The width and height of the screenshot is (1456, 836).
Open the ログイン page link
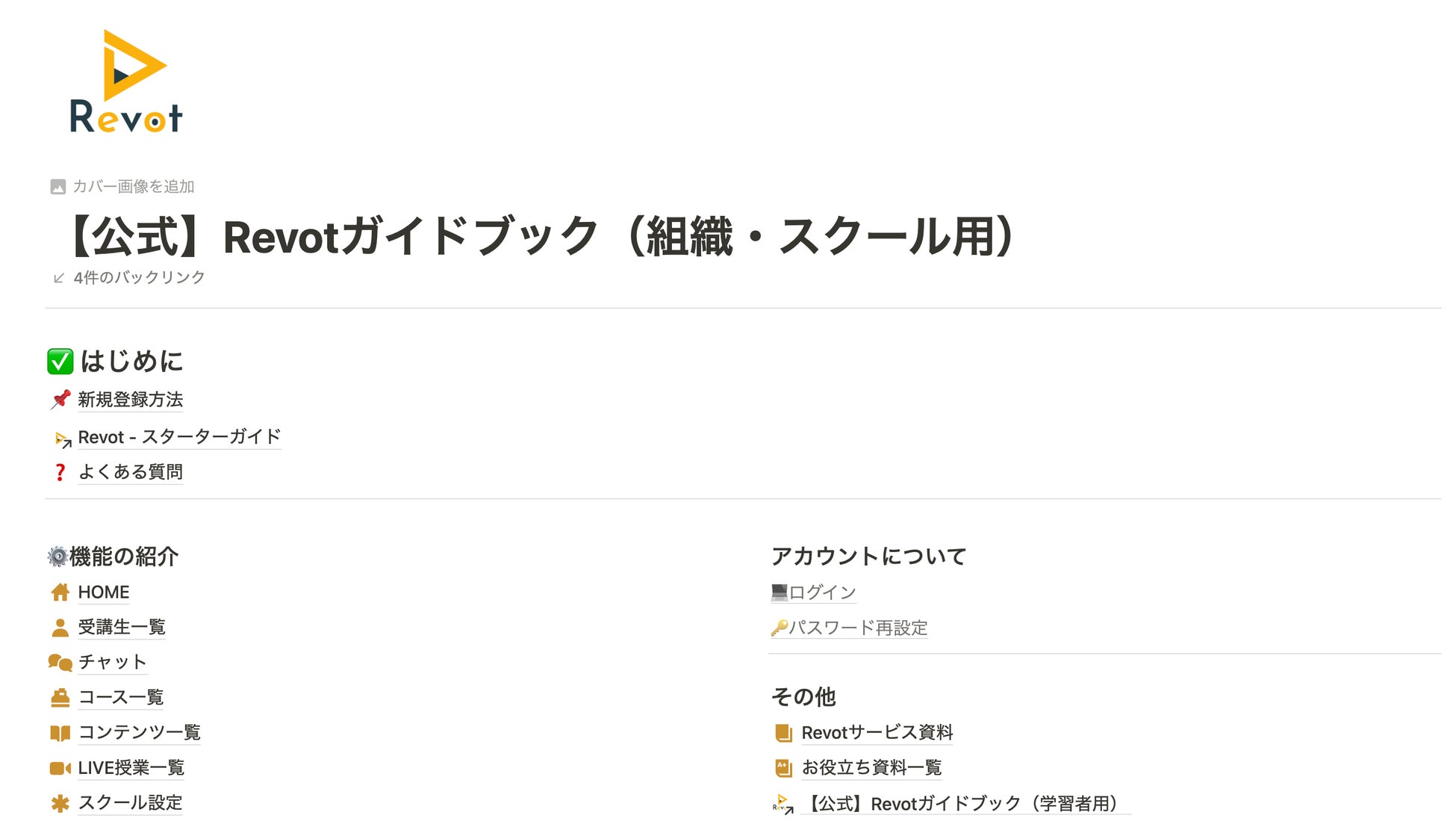(822, 592)
